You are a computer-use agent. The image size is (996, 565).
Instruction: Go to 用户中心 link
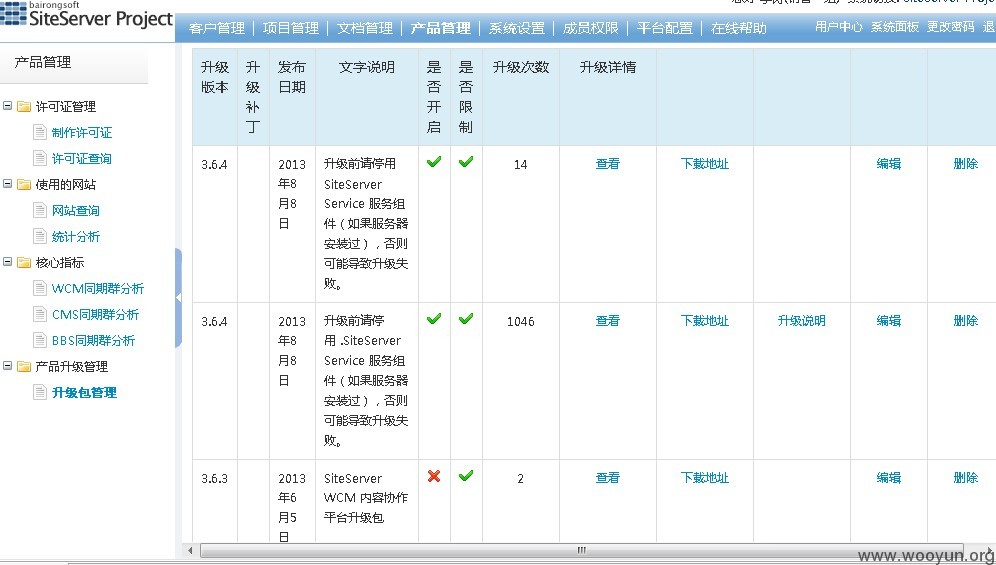838,27
